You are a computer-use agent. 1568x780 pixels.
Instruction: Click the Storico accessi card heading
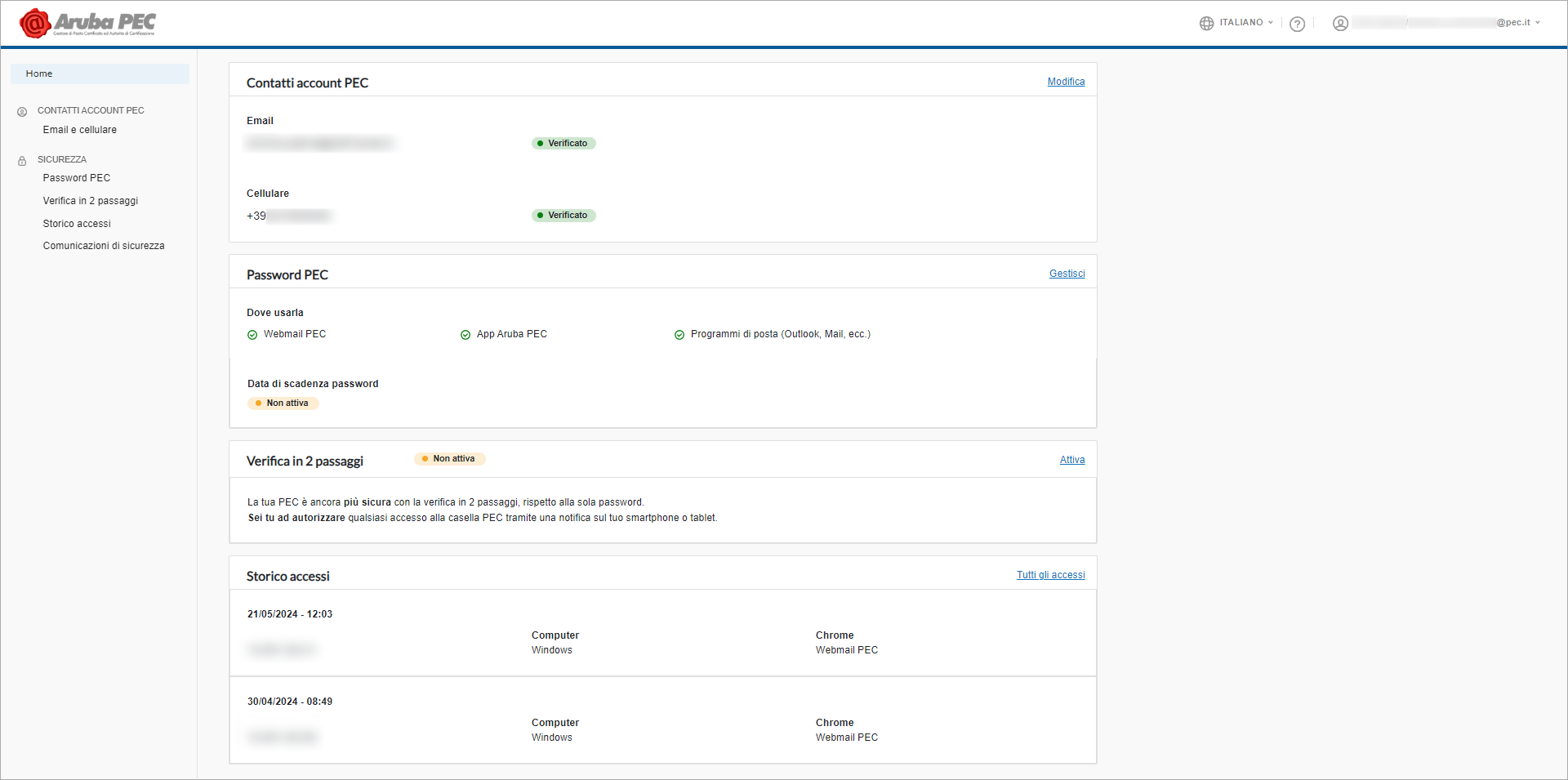(288, 577)
